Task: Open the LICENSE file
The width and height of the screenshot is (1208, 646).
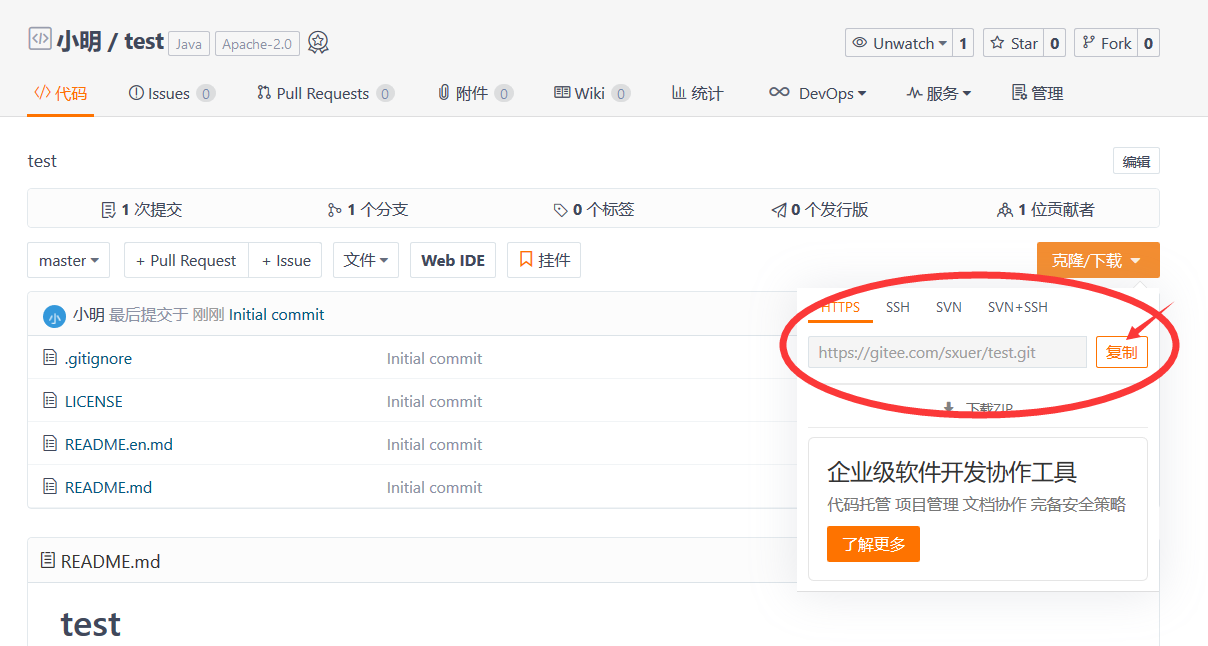Action: pyautogui.click(x=94, y=401)
